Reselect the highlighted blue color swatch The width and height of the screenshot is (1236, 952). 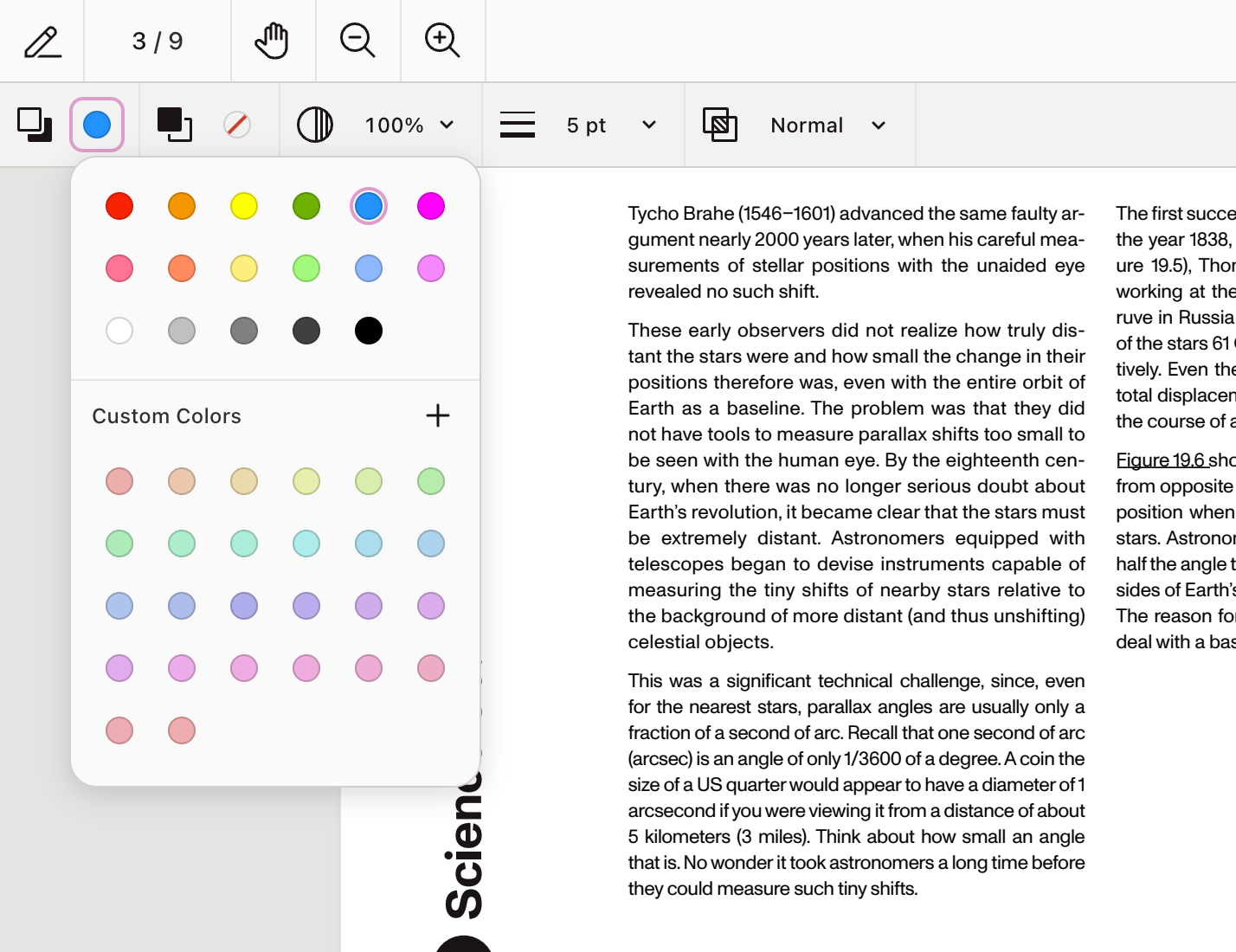click(368, 206)
